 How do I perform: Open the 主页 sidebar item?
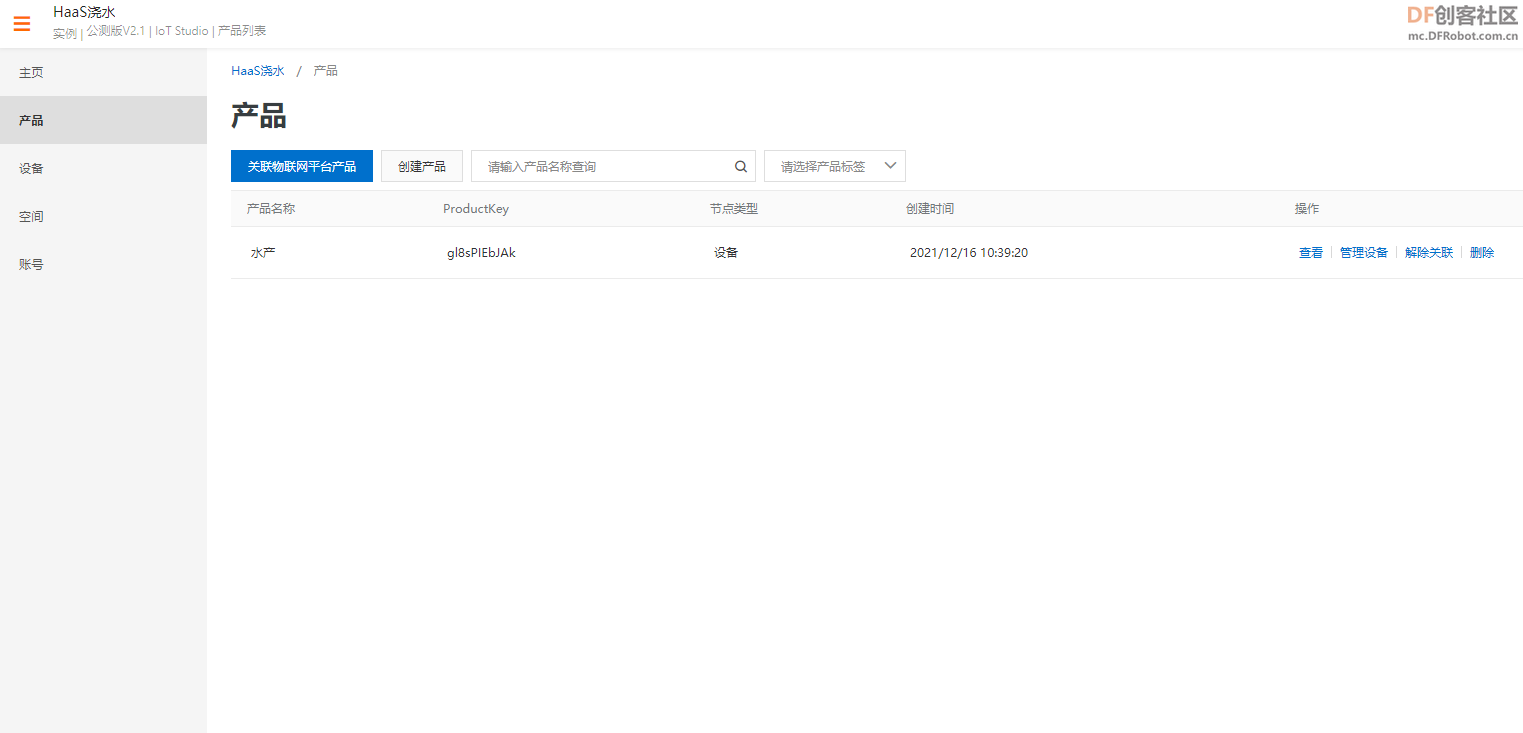[103, 72]
